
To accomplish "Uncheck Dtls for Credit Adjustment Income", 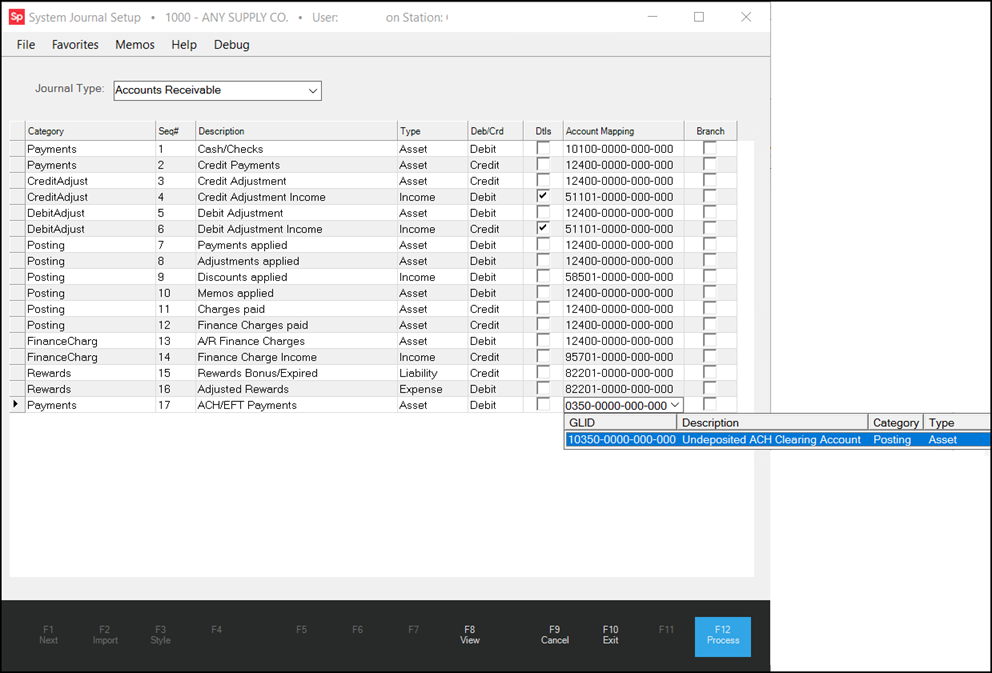I will coord(543,197).
